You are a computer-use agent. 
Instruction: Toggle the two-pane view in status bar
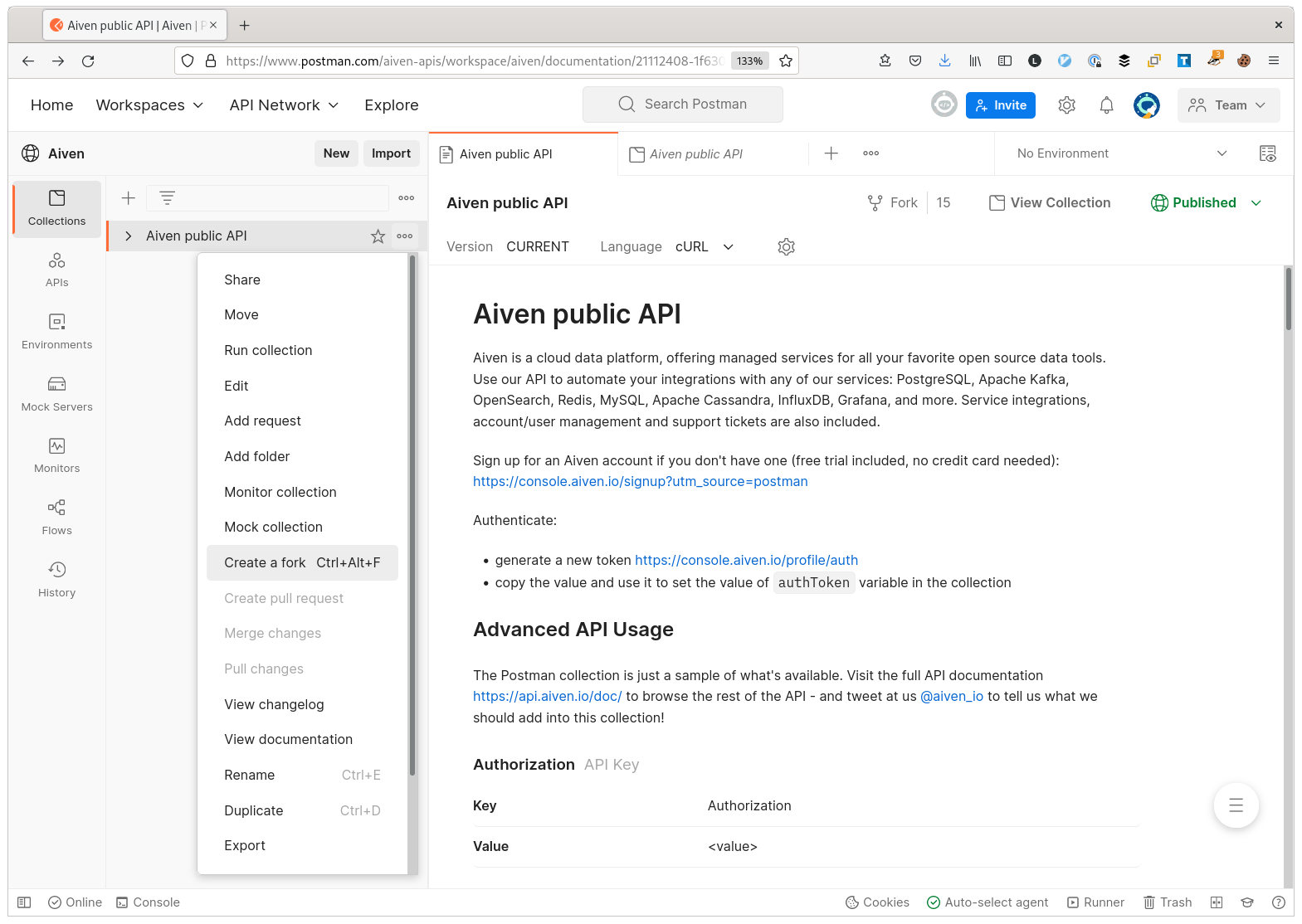pos(1217,902)
